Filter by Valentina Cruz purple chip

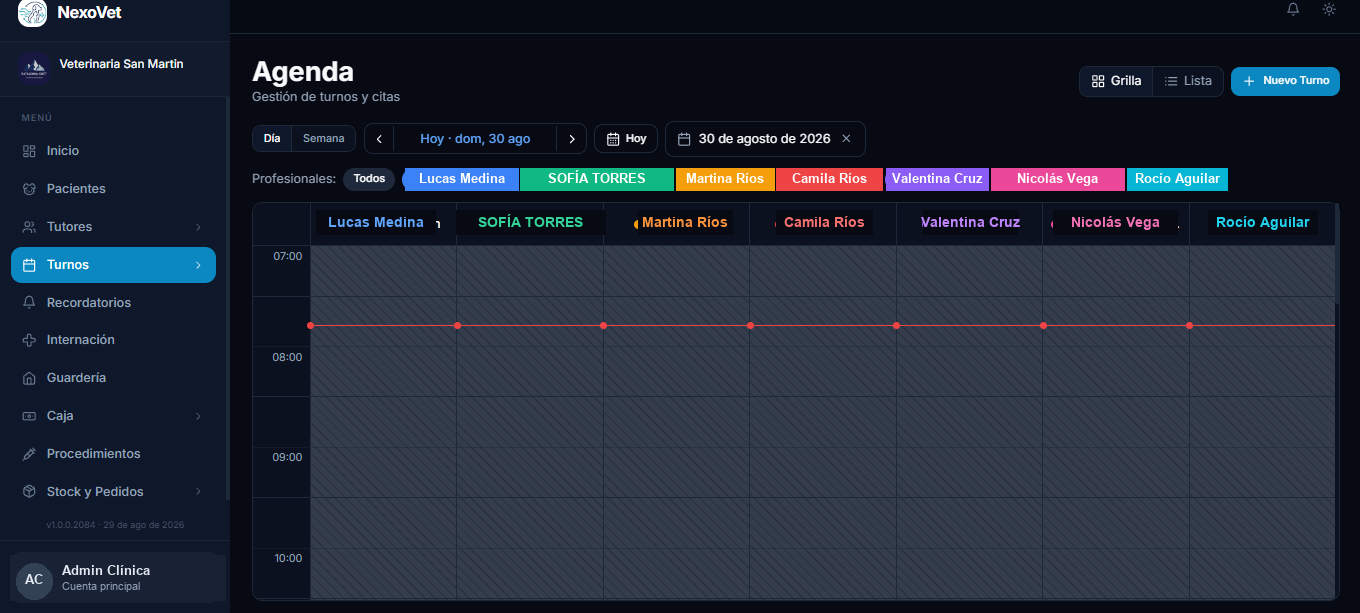pyautogui.click(x=937, y=179)
